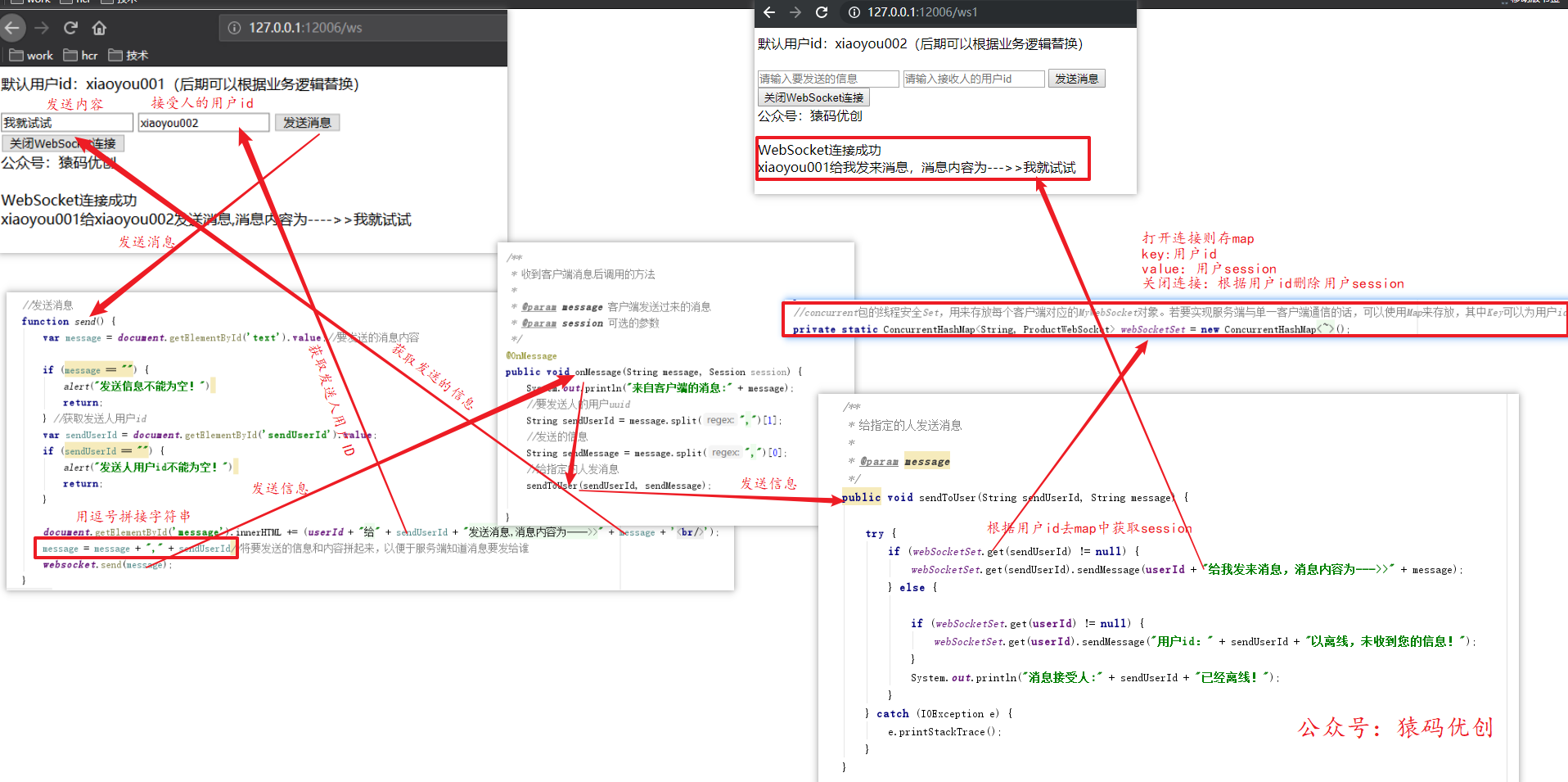Click the private static ConcurrentHashMap declaration line
Screen dimensions: 1568x782
click(1071, 329)
